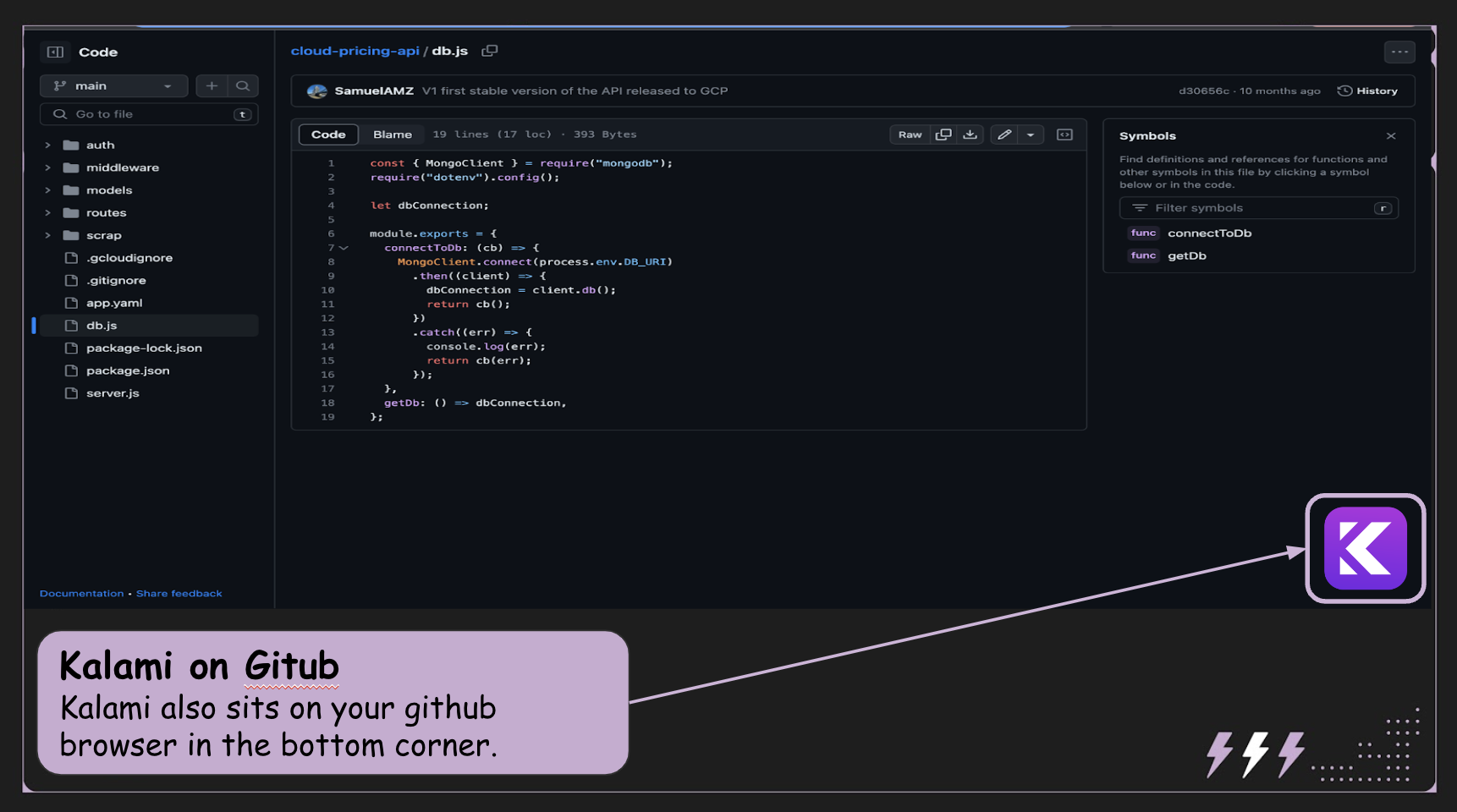Viewport: 1457px width, 812px height.
Task: Open the commit History
Action: [x=1367, y=91]
